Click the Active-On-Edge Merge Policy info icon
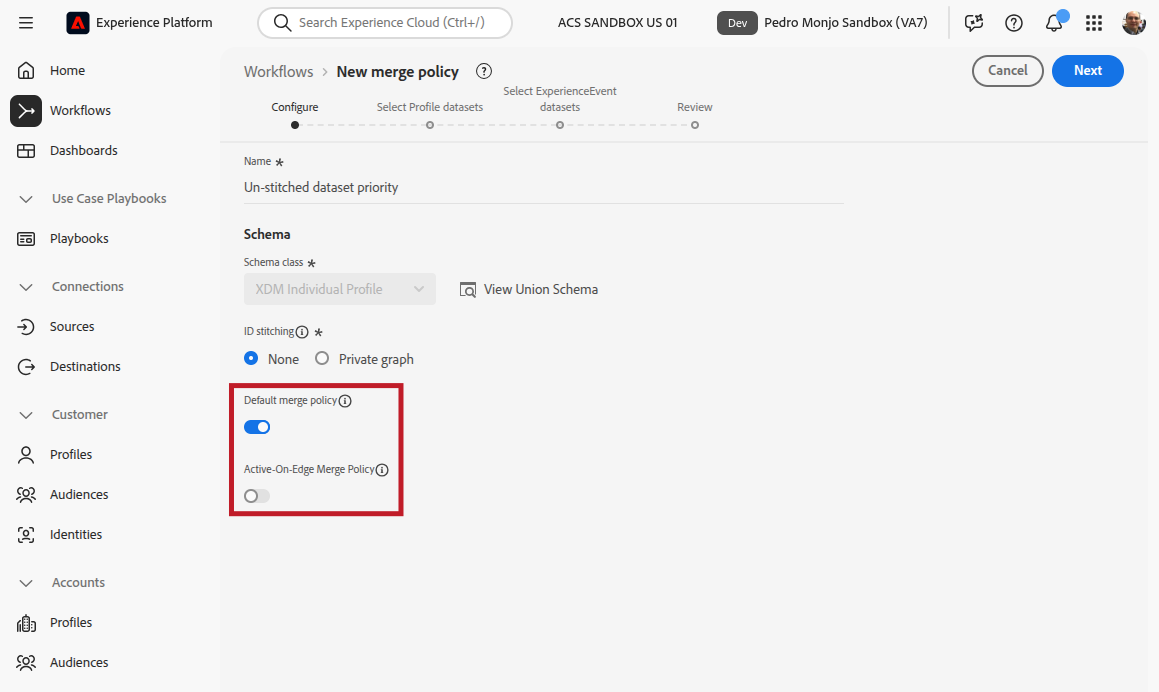 pyautogui.click(x=382, y=470)
